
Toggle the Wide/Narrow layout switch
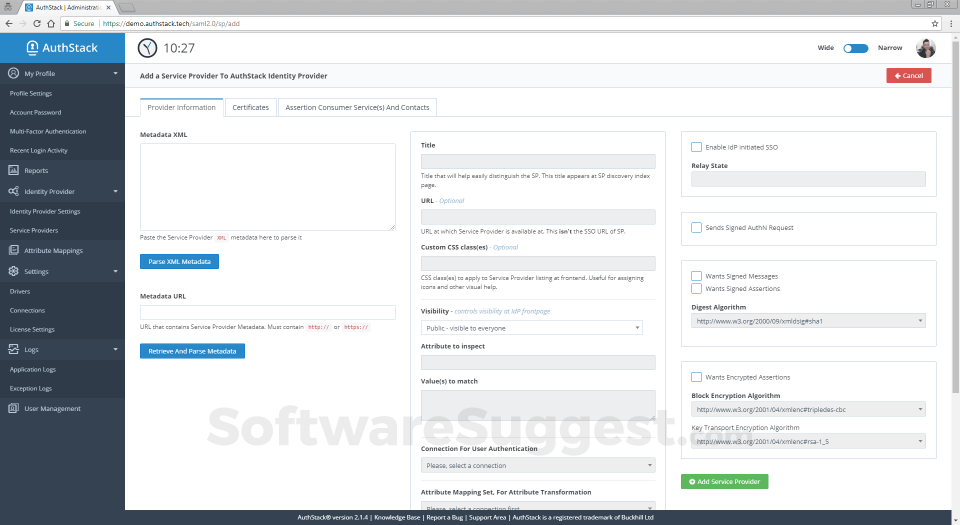click(855, 48)
